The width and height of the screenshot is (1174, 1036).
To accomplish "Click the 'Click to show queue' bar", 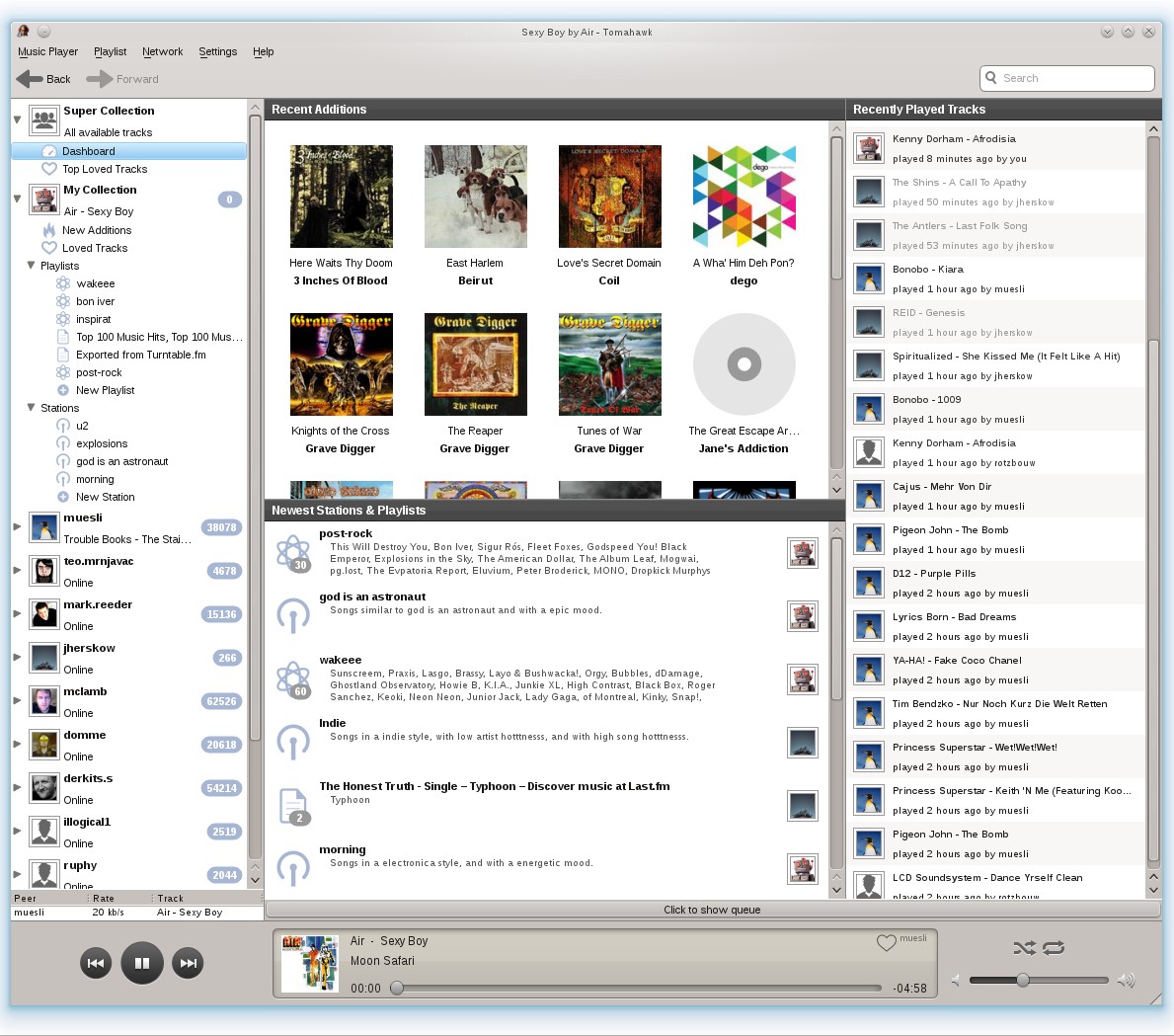I will 712,910.
